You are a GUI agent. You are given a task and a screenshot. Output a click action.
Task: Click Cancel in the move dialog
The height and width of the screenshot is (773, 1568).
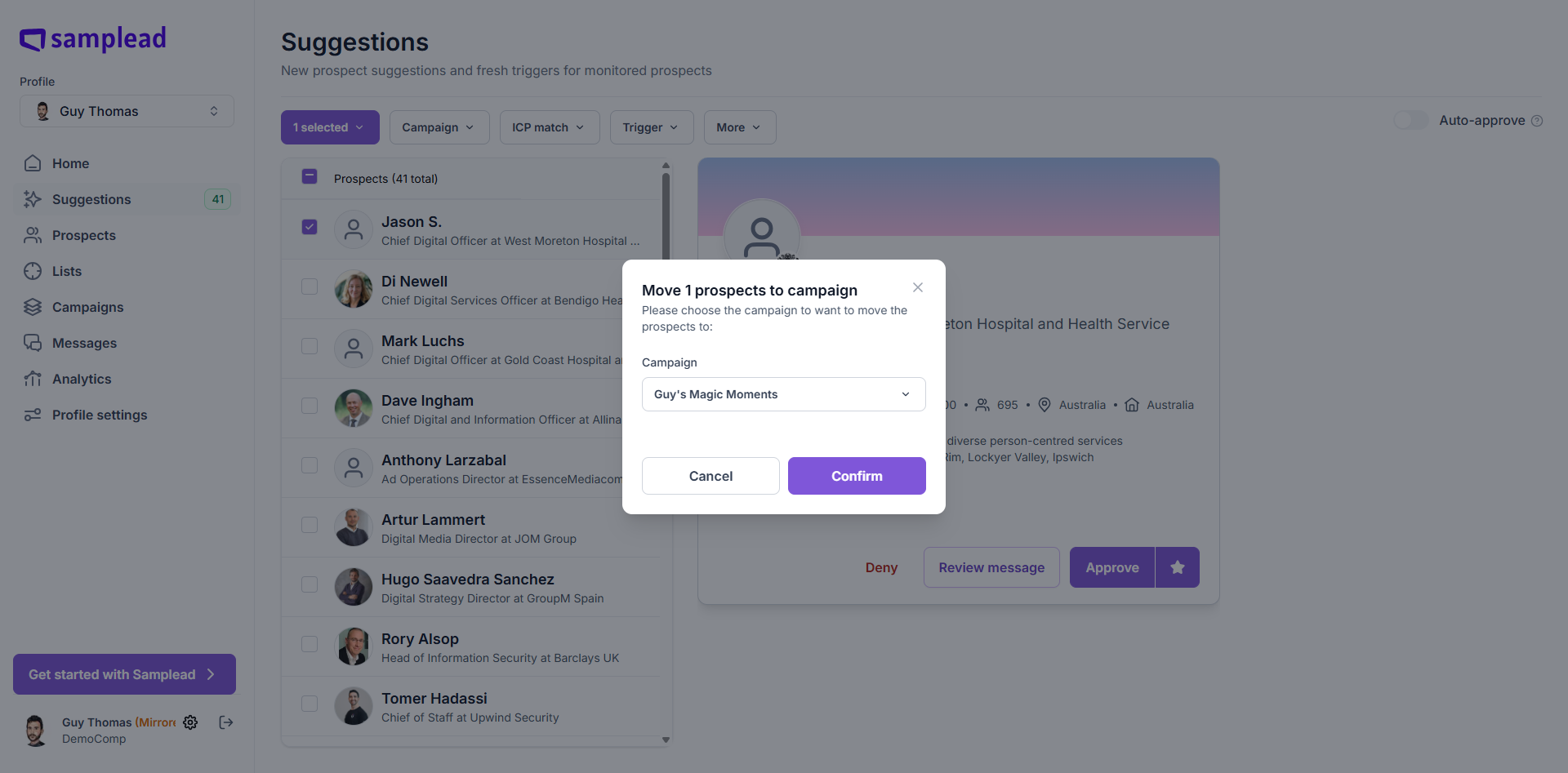(x=710, y=476)
